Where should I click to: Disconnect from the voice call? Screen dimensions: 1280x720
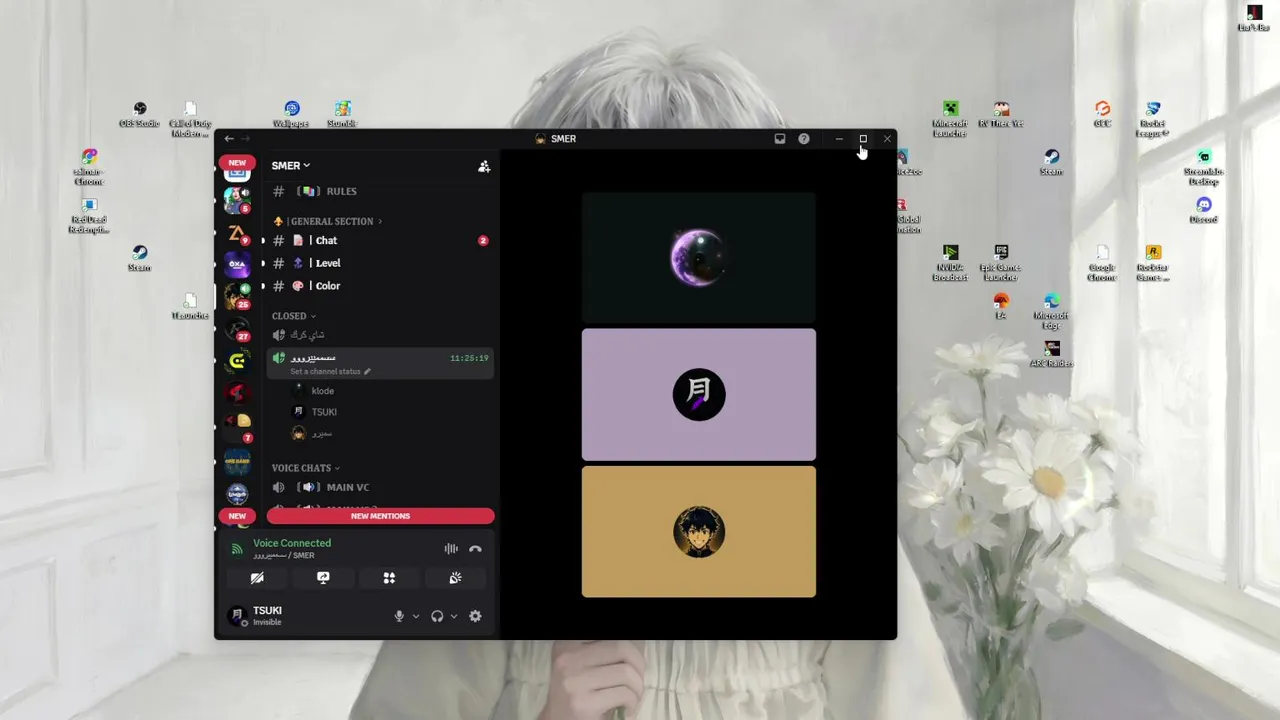pyautogui.click(x=475, y=549)
